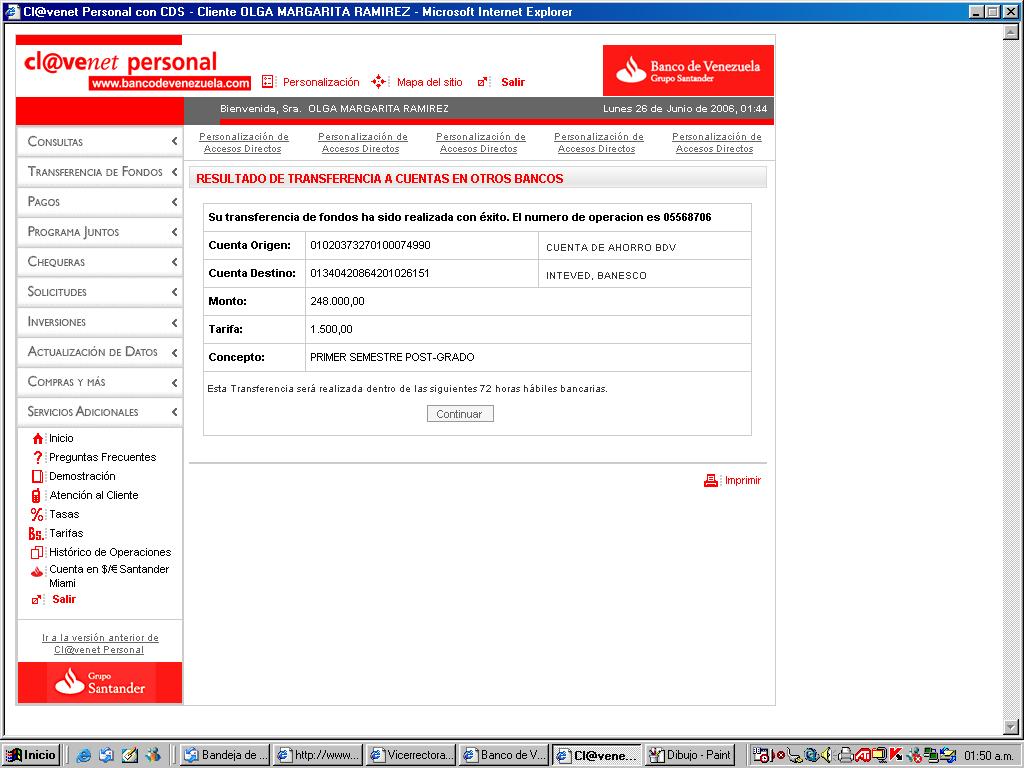Click the Inicio home icon in sidebar
Image resolution: width=1024 pixels, height=768 pixels.
[x=38, y=439]
